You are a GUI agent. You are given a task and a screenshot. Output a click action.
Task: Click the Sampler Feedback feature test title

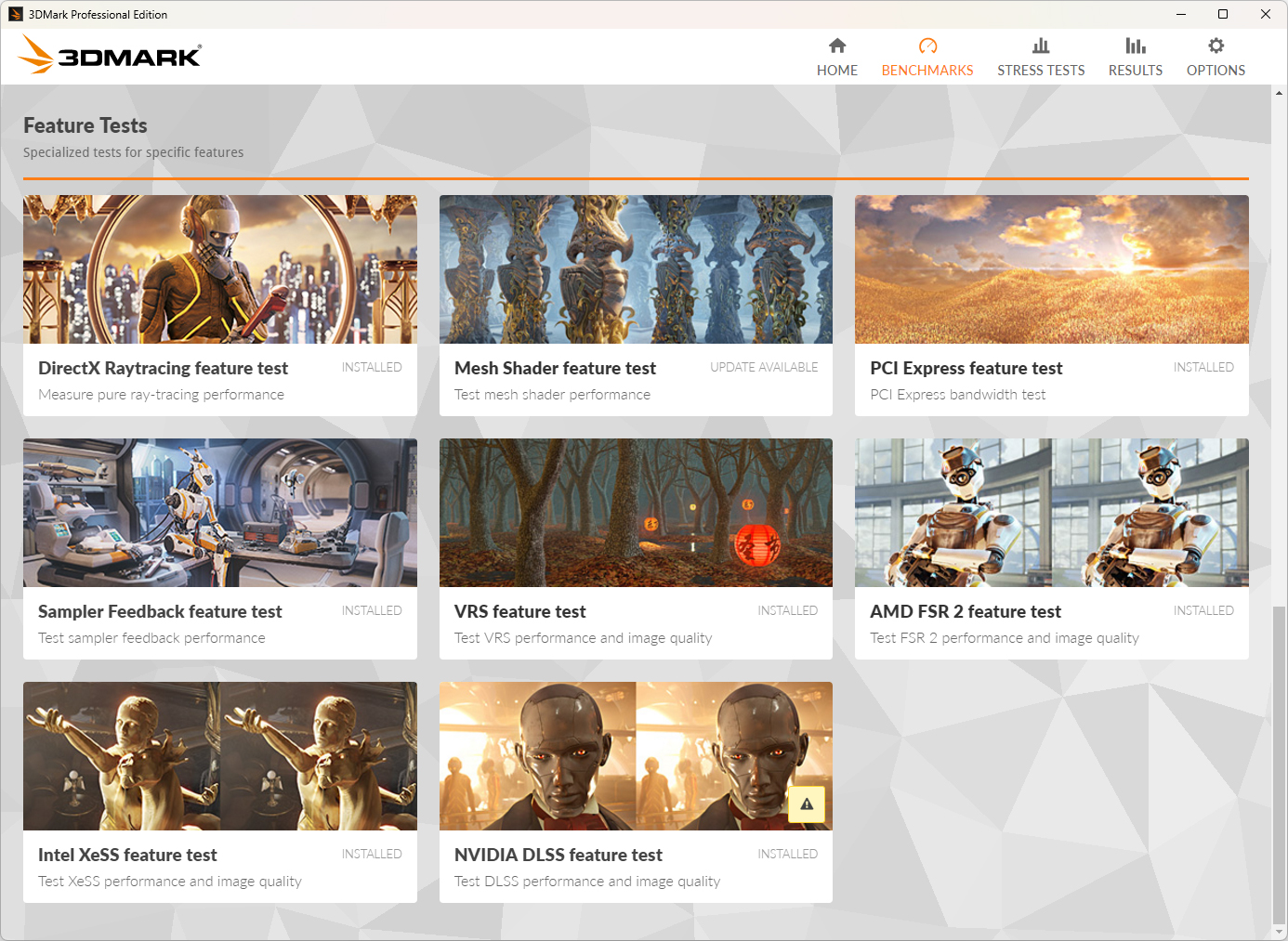(x=160, y=612)
